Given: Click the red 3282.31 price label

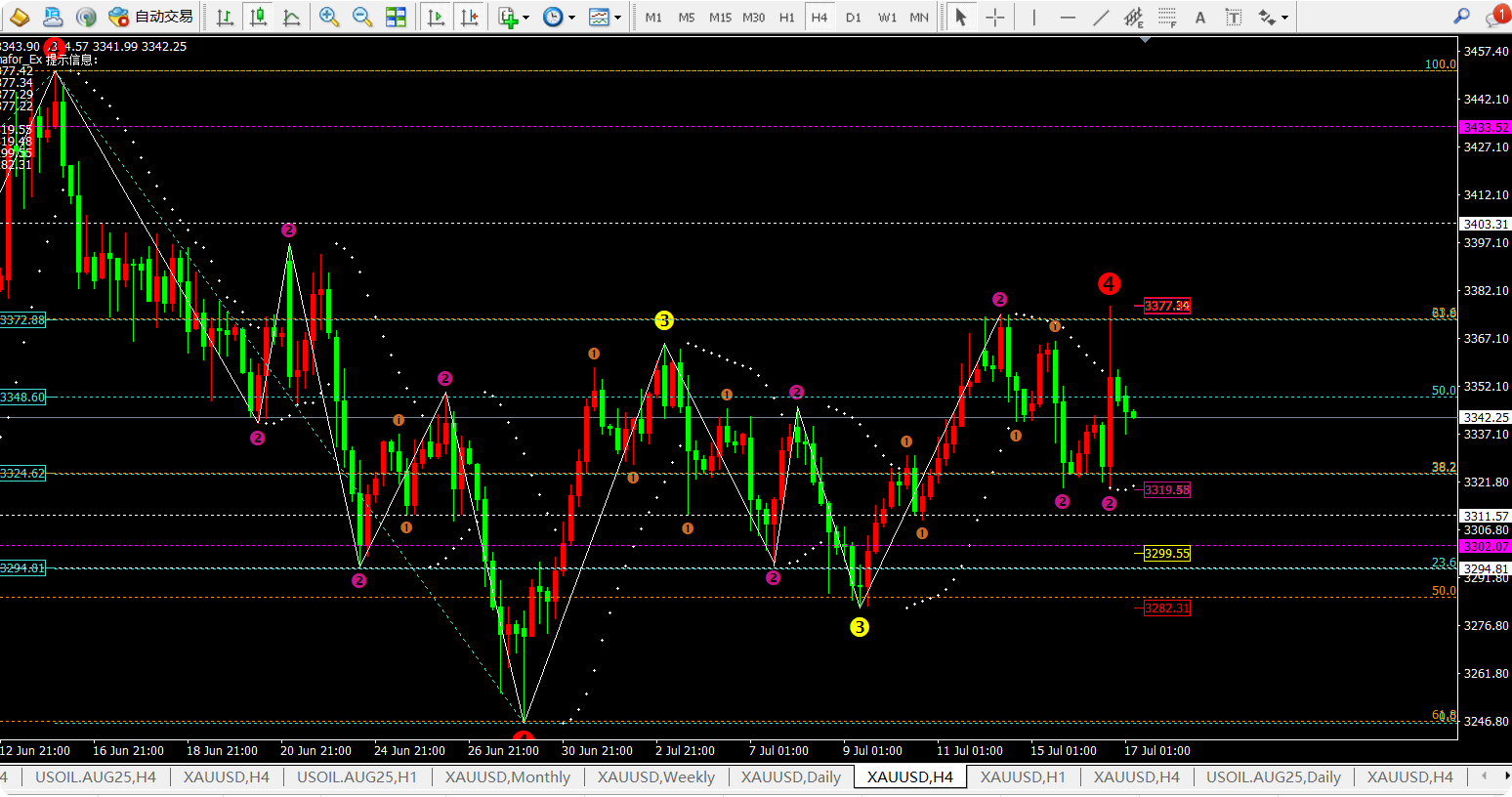Looking at the screenshot, I should click(1167, 608).
